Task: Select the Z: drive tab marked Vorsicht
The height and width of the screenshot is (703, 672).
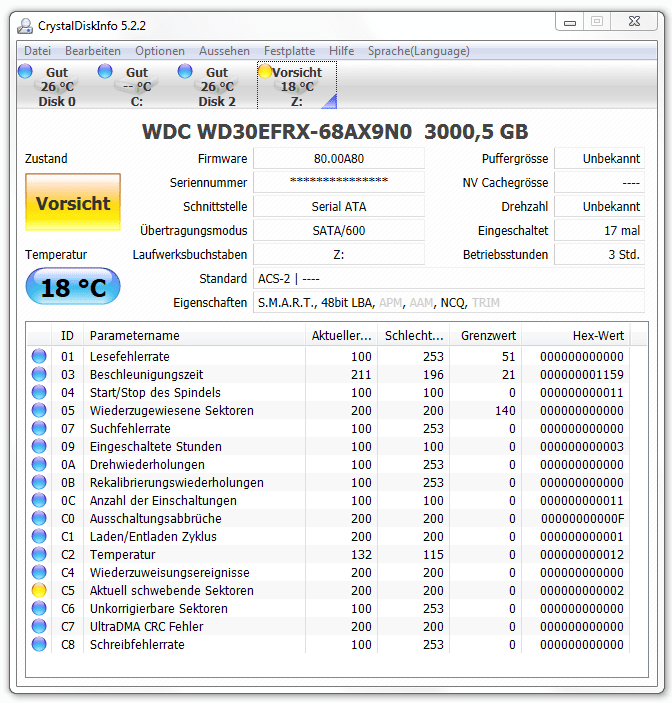Action: tap(297, 86)
